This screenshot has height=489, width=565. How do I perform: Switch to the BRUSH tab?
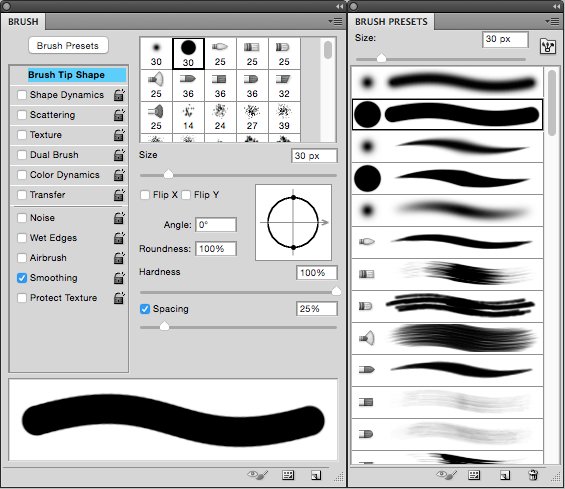point(23,22)
